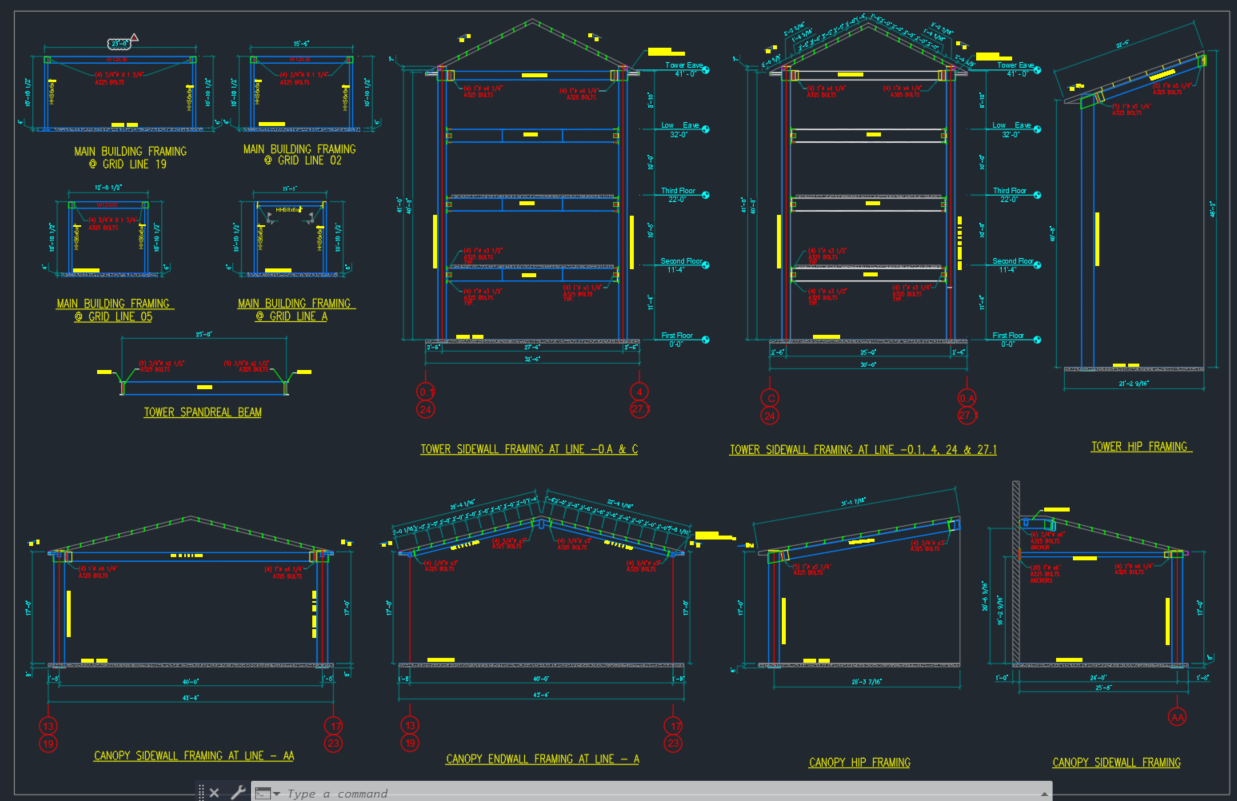Click the CANOPY HIP FRAMING title text

pyautogui.click(x=859, y=763)
